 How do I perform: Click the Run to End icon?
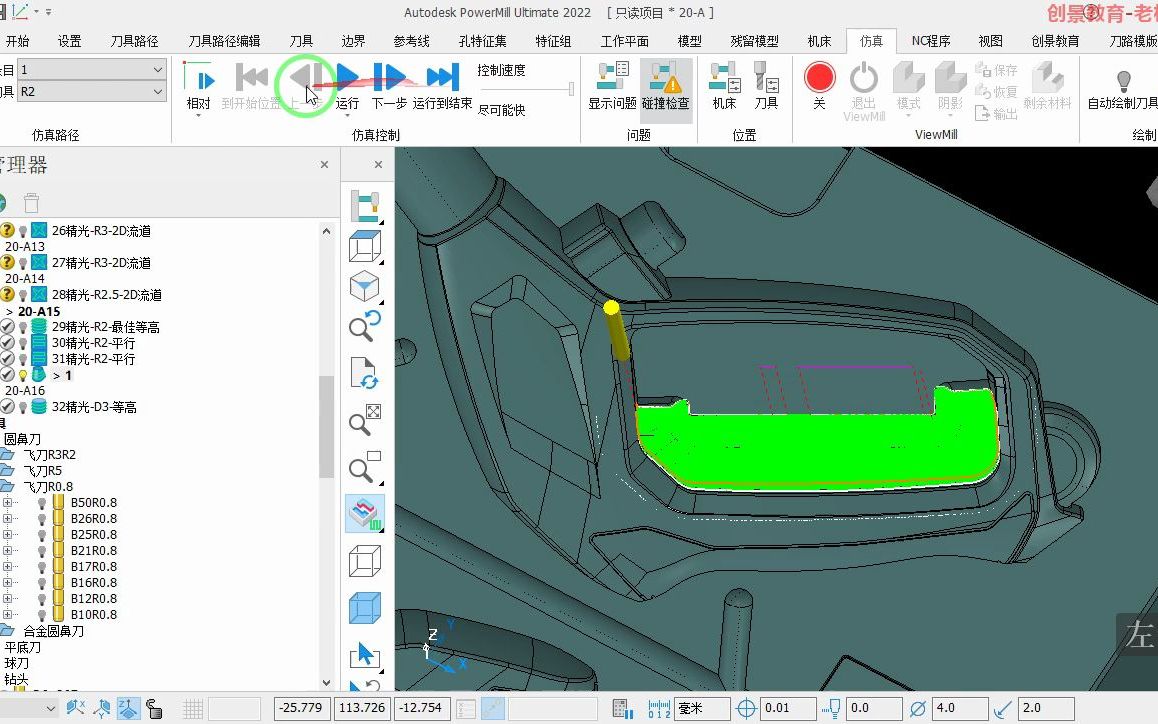(442, 77)
